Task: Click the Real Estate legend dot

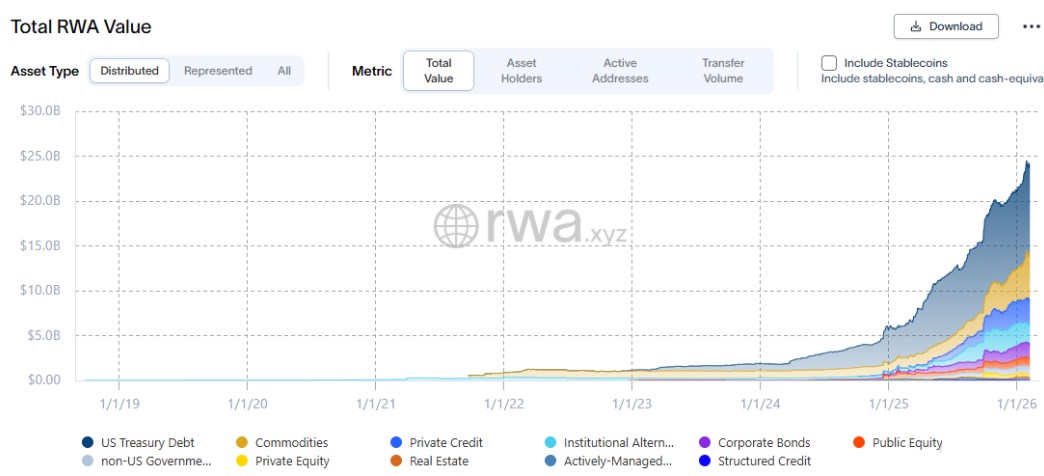Action: pyautogui.click(x=397, y=461)
